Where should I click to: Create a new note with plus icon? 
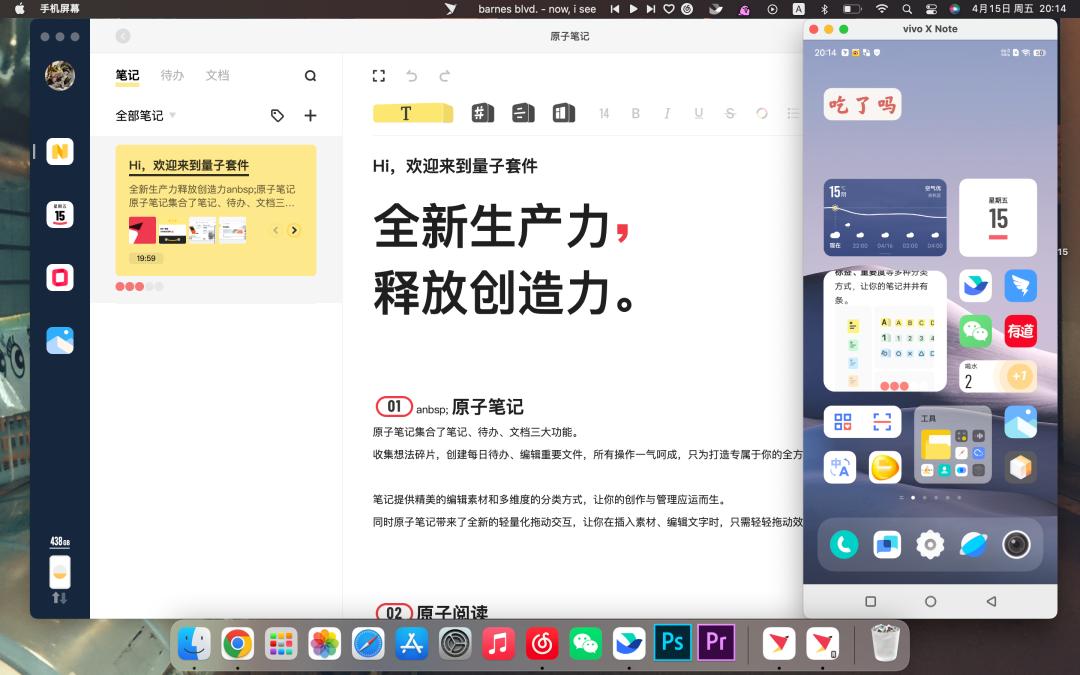[310, 116]
